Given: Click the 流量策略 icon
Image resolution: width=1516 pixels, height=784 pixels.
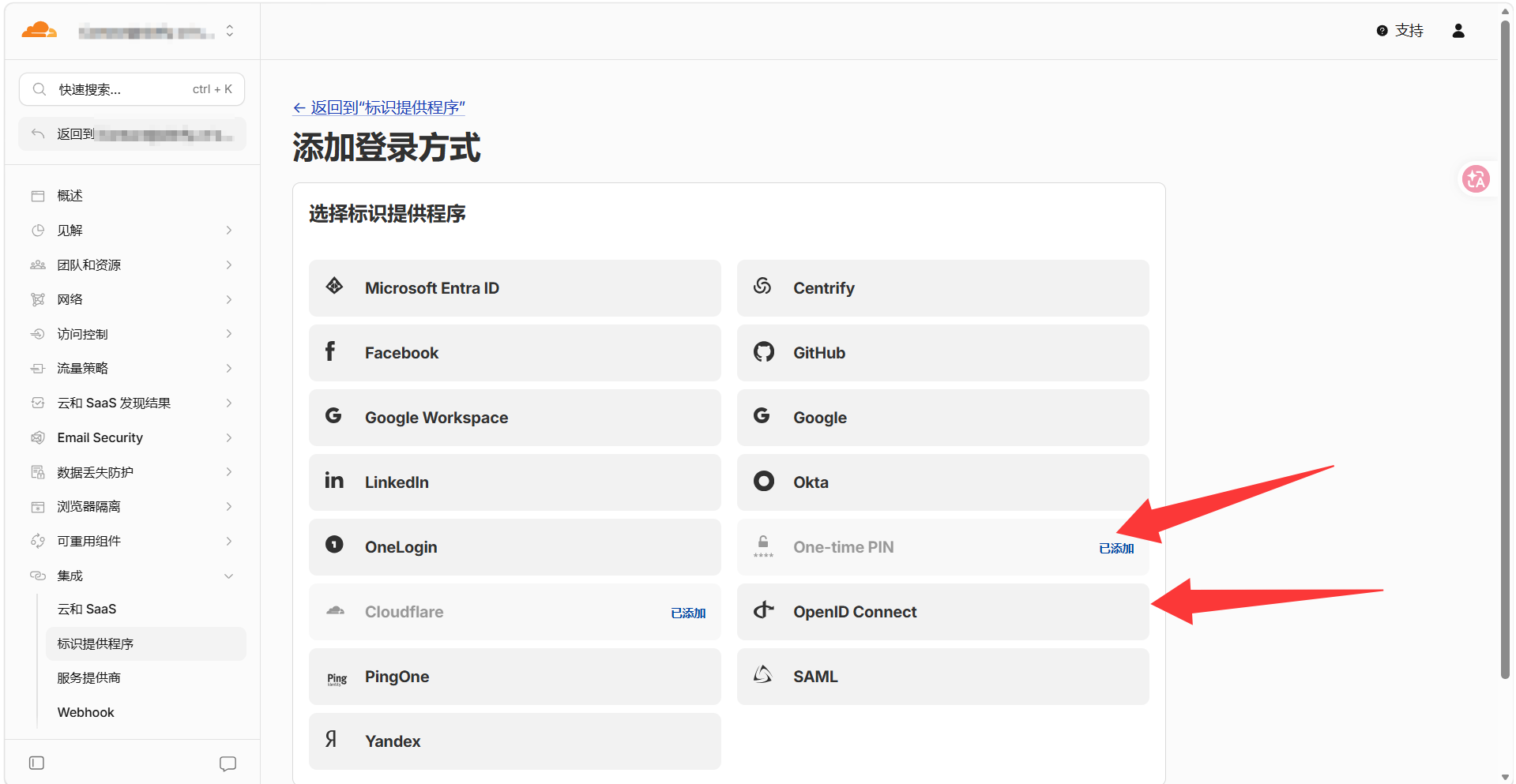Looking at the screenshot, I should tap(38, 369).
